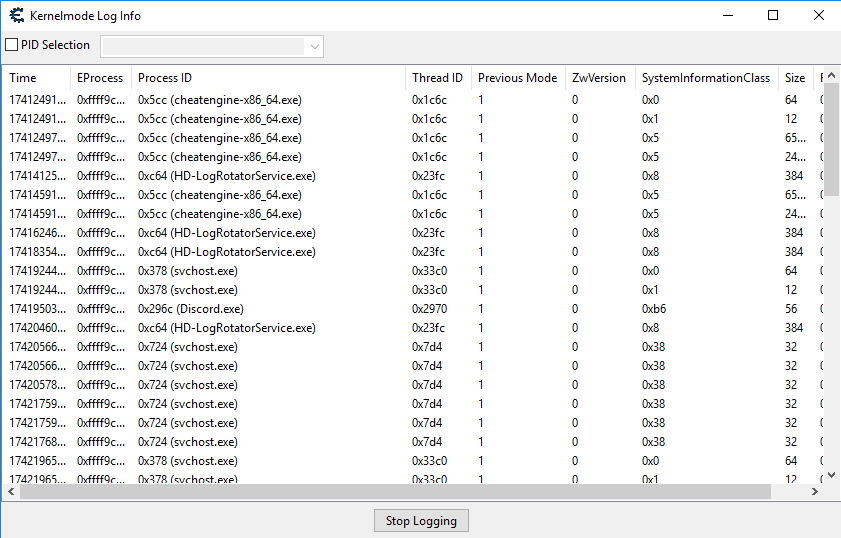The image size is (841, 538).
Task: Select the 17414125 HD-LogRotatorService.exe row
Action: pyautogui.click(x=412, y=176)
